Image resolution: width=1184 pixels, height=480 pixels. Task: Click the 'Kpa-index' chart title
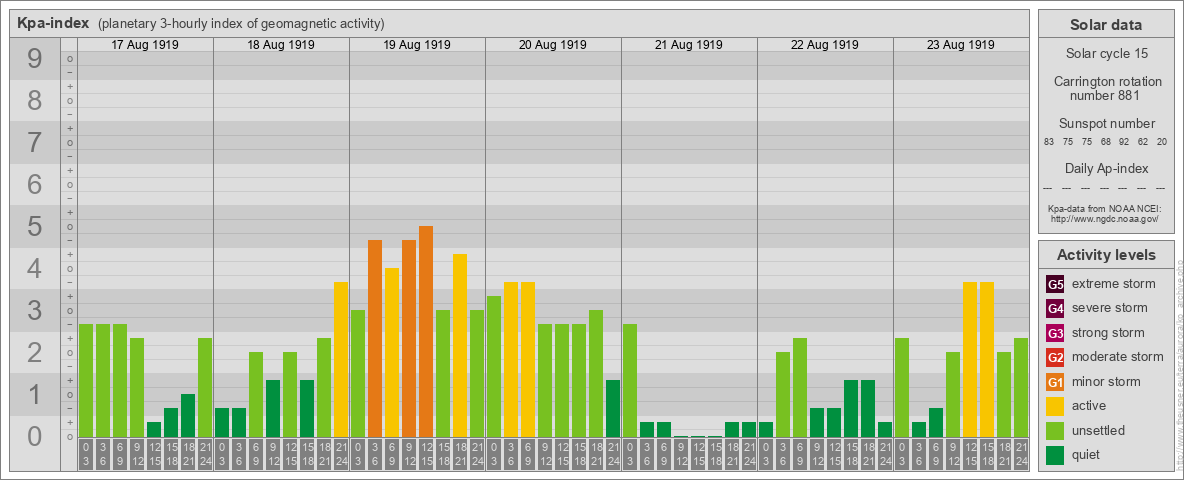[x=54, y=23]
